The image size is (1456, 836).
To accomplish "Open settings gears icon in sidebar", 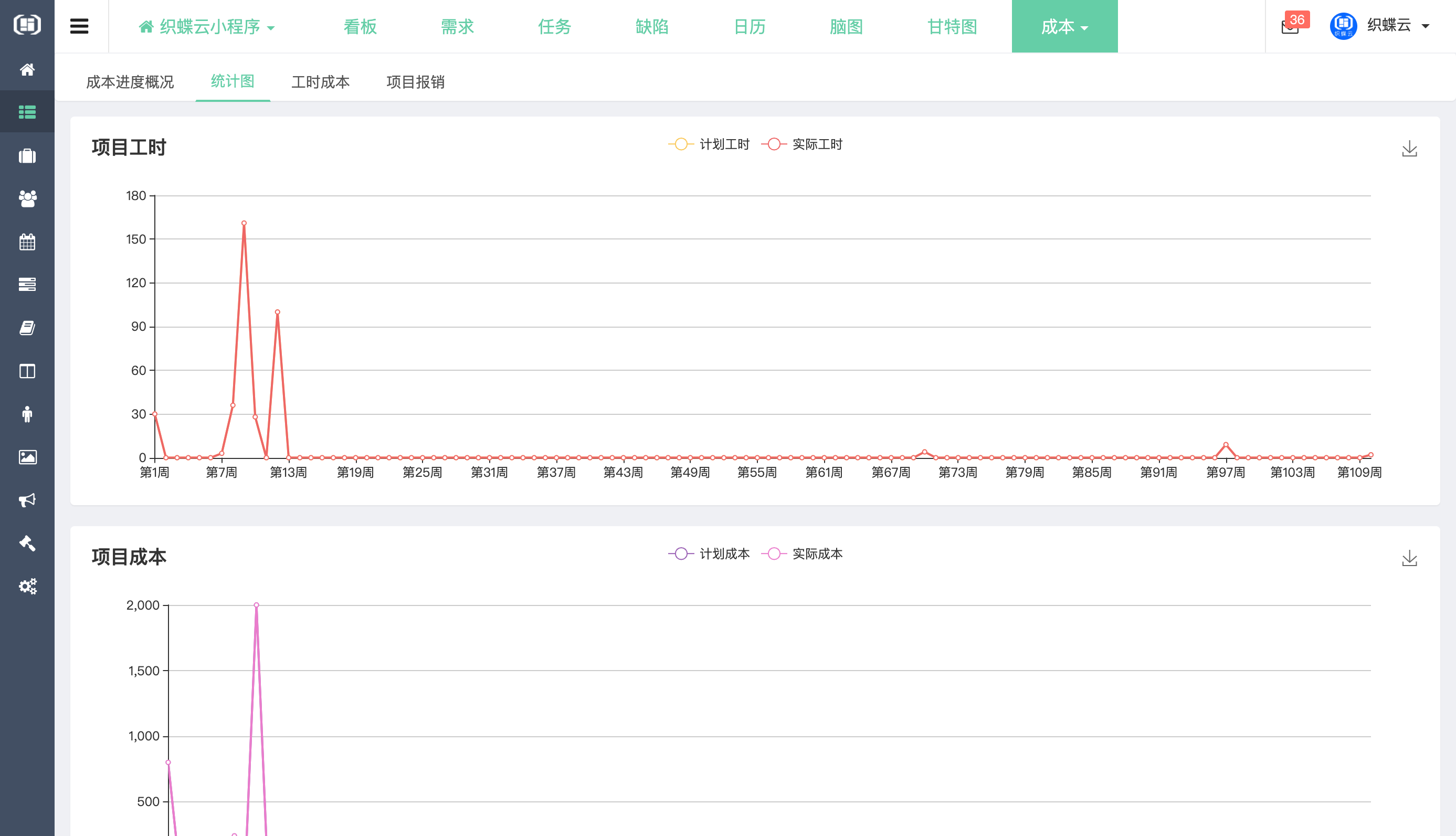I will click(27, 586).
